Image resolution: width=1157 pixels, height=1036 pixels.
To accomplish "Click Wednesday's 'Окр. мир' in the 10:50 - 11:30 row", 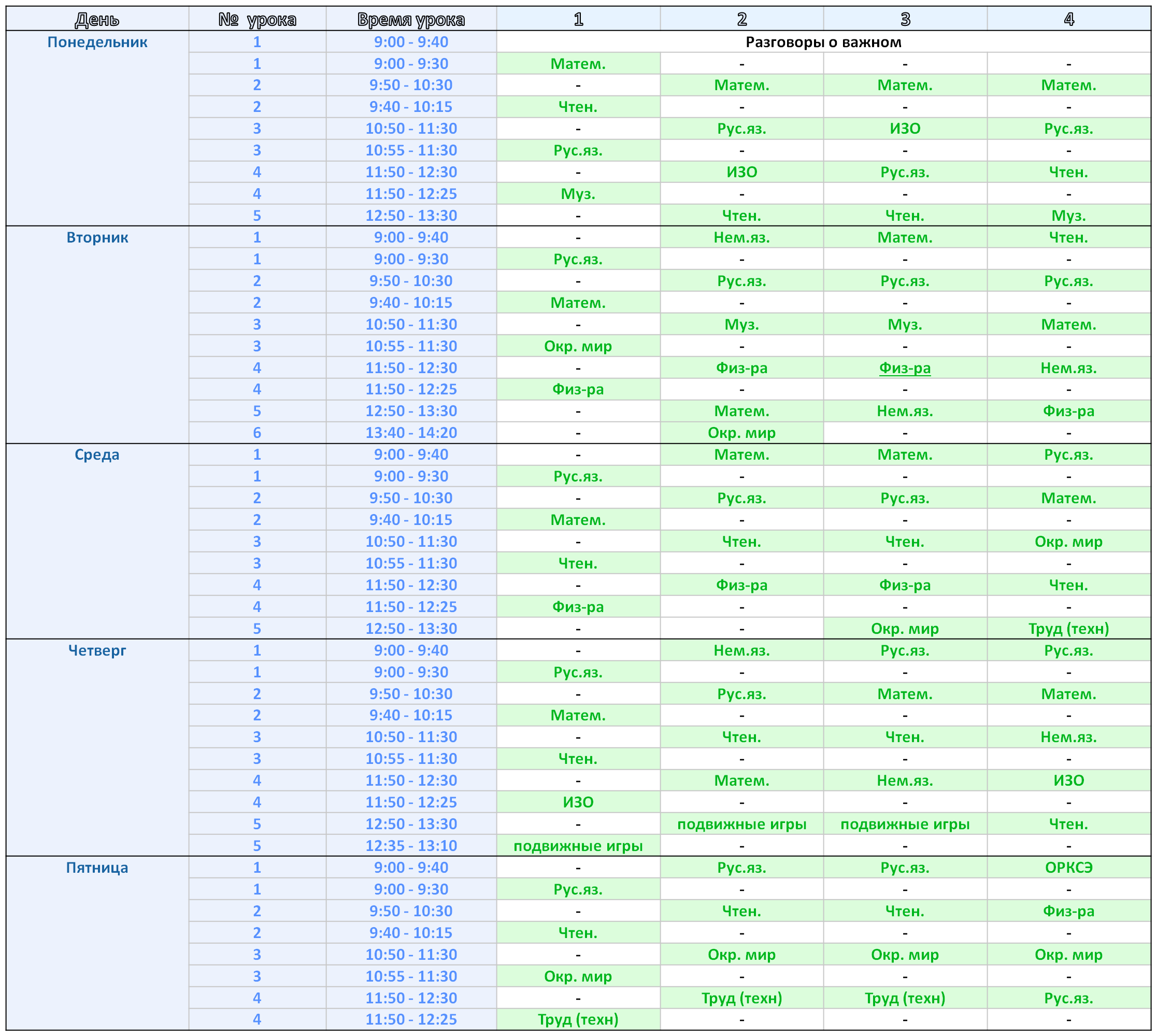I will pyautogui.click(x=1069, y=542).
